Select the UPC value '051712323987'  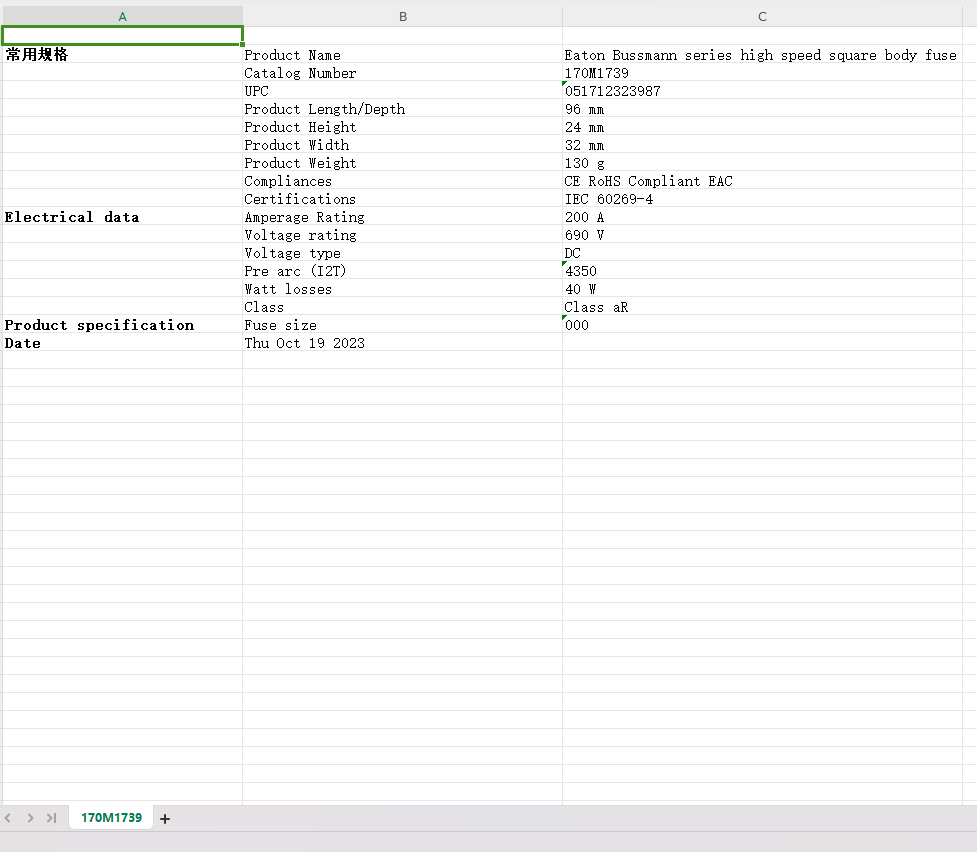(x=762, y=90)
